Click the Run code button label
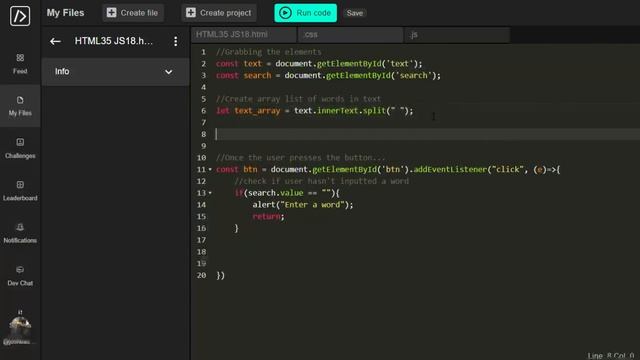The image size is (640, 360). 313,13
